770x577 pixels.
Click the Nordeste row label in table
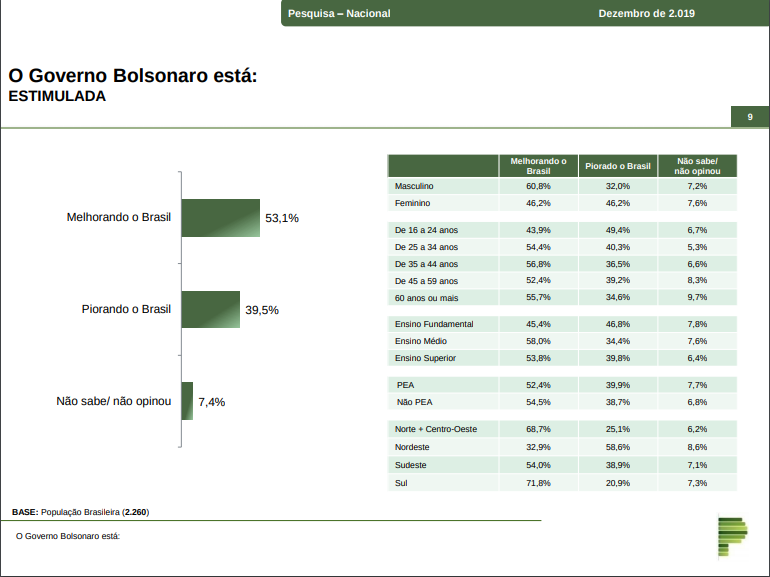tap(412, 447)
